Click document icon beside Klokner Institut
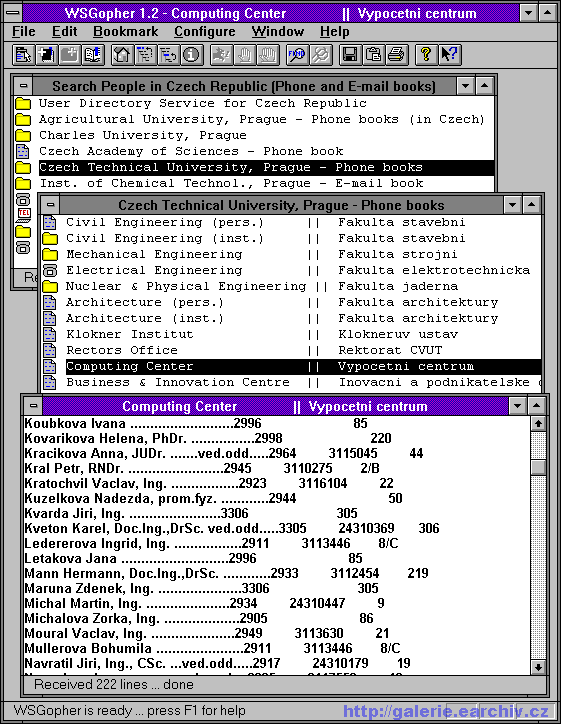Viewport: 561px width, 724px height. click(x=49, y=334)
